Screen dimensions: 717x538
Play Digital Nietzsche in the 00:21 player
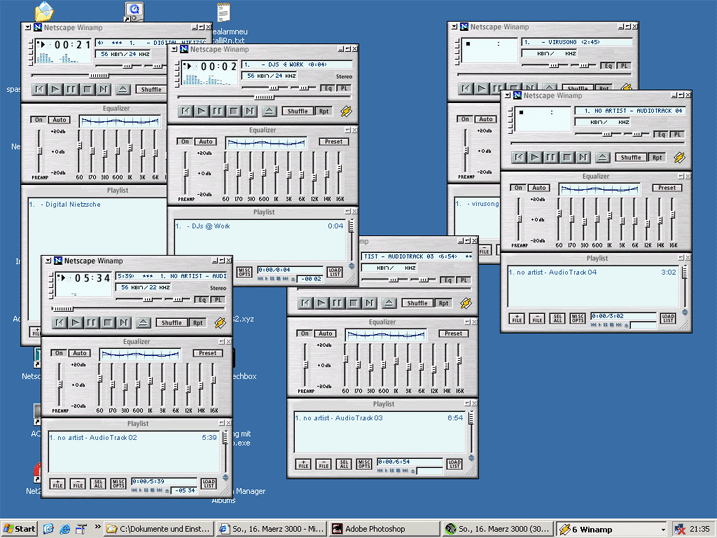(55, 89)
